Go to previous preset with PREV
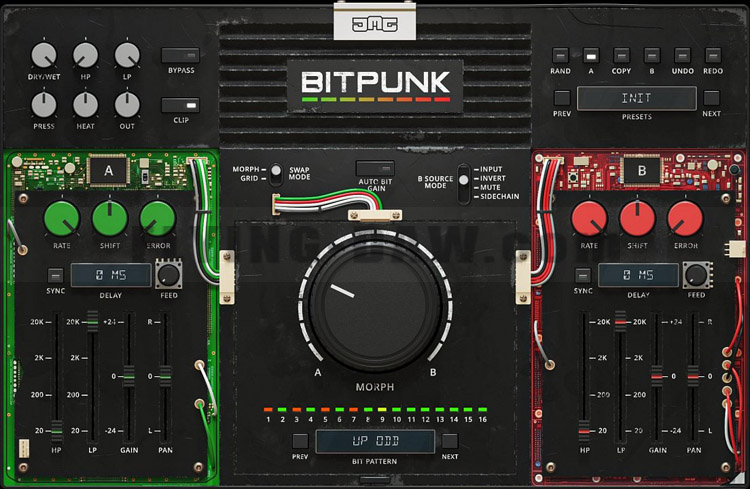 click(562, 98)
